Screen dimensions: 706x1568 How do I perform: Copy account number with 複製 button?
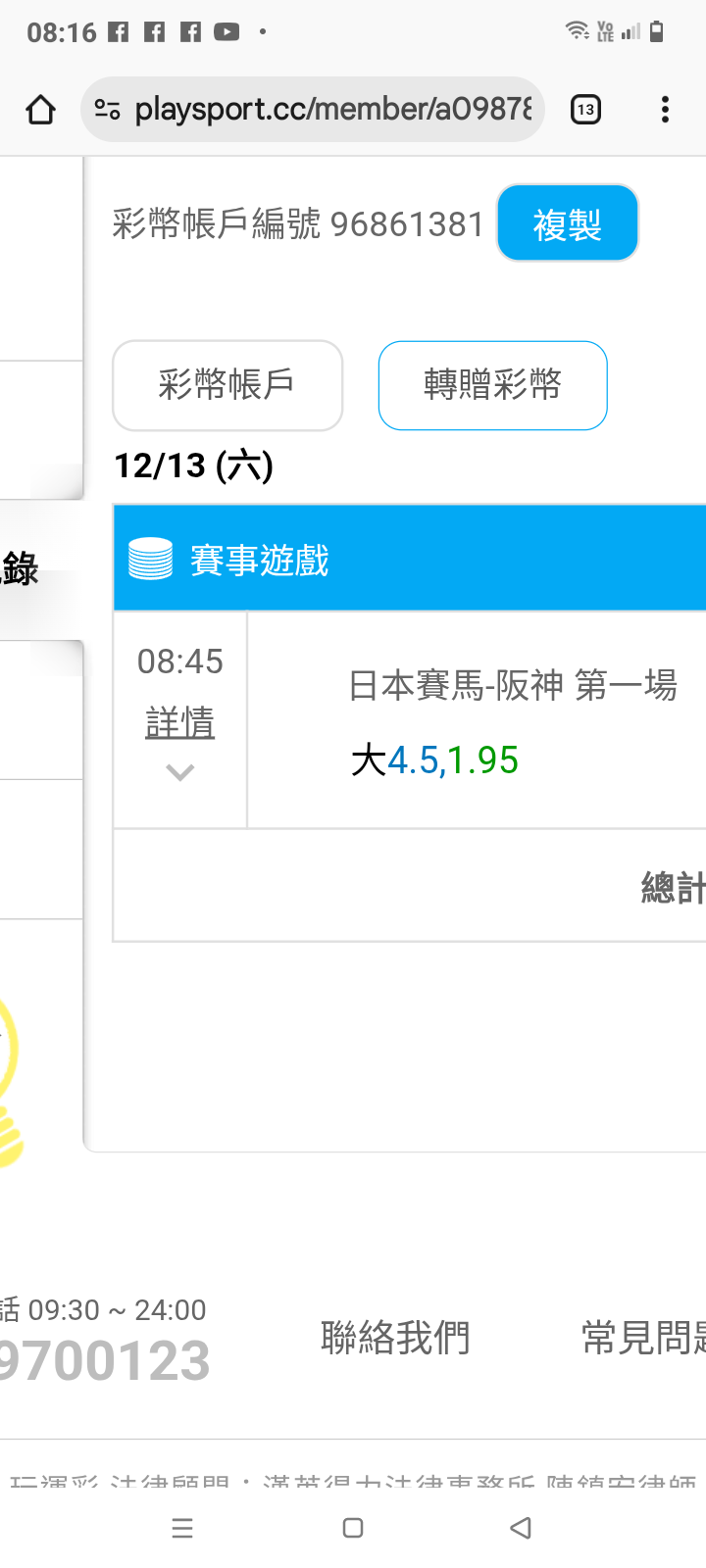(x=568, y=223)
